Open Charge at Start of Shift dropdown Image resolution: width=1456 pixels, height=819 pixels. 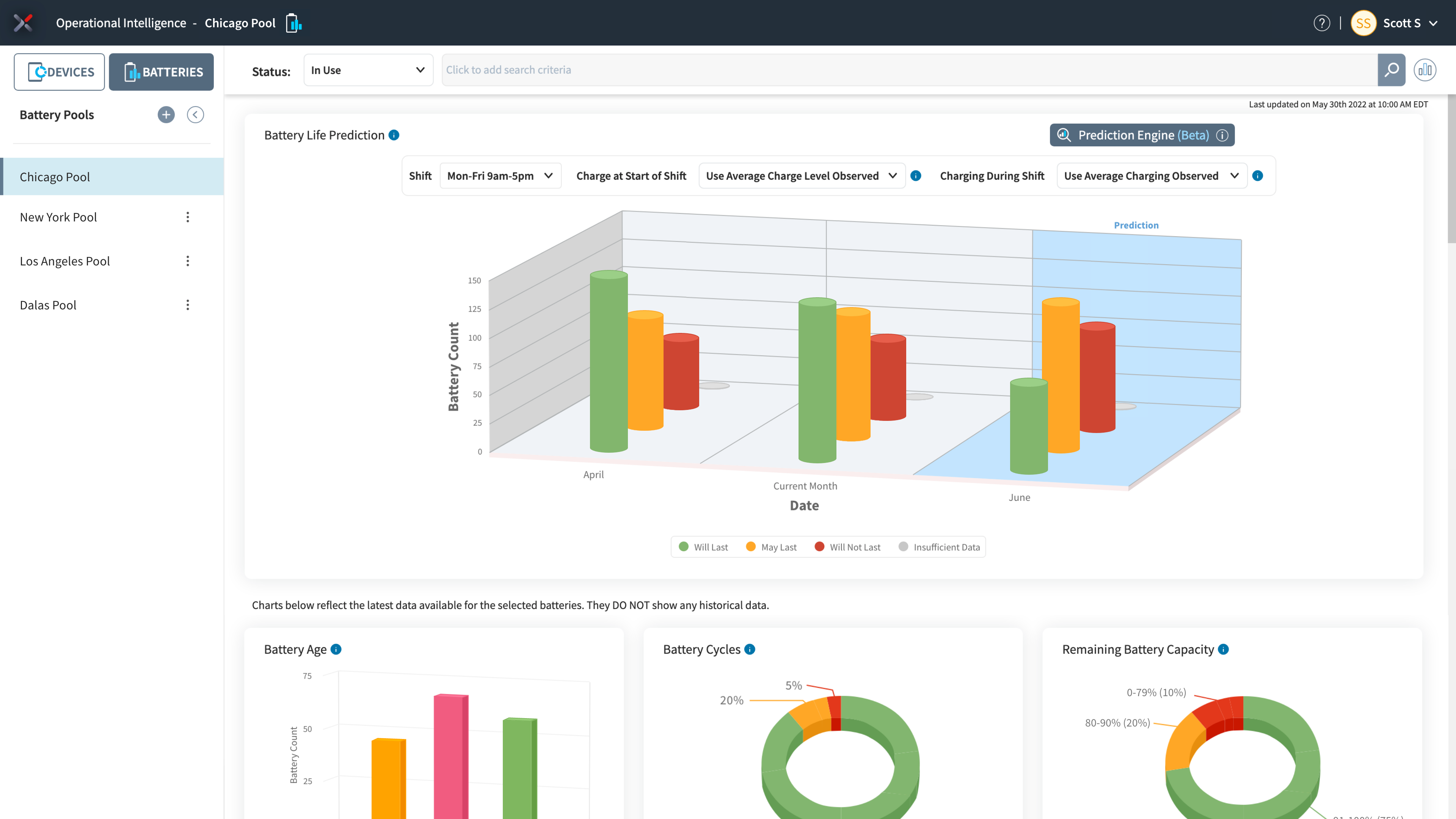(802, 176)
